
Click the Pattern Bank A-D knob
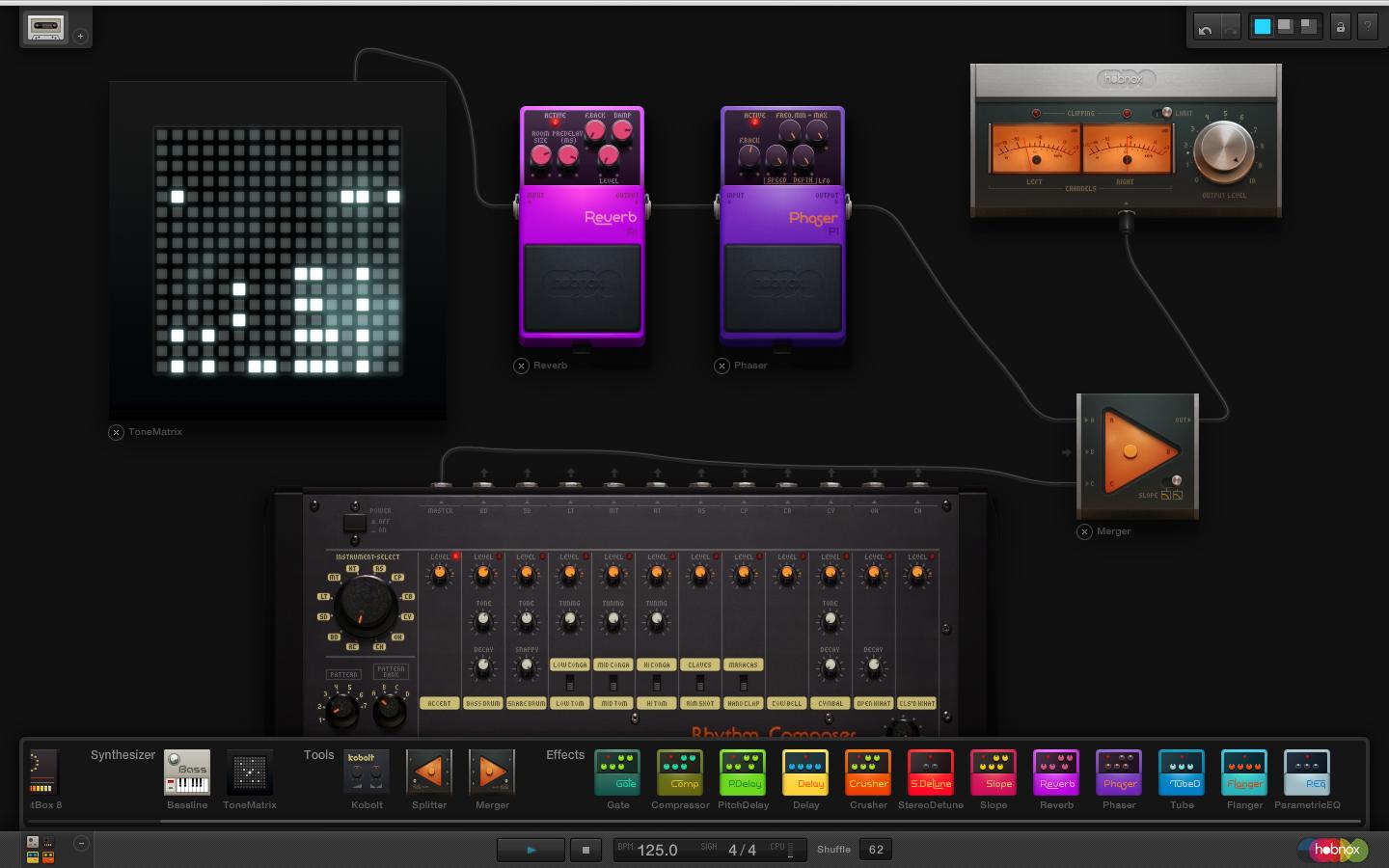click(390, 711)
